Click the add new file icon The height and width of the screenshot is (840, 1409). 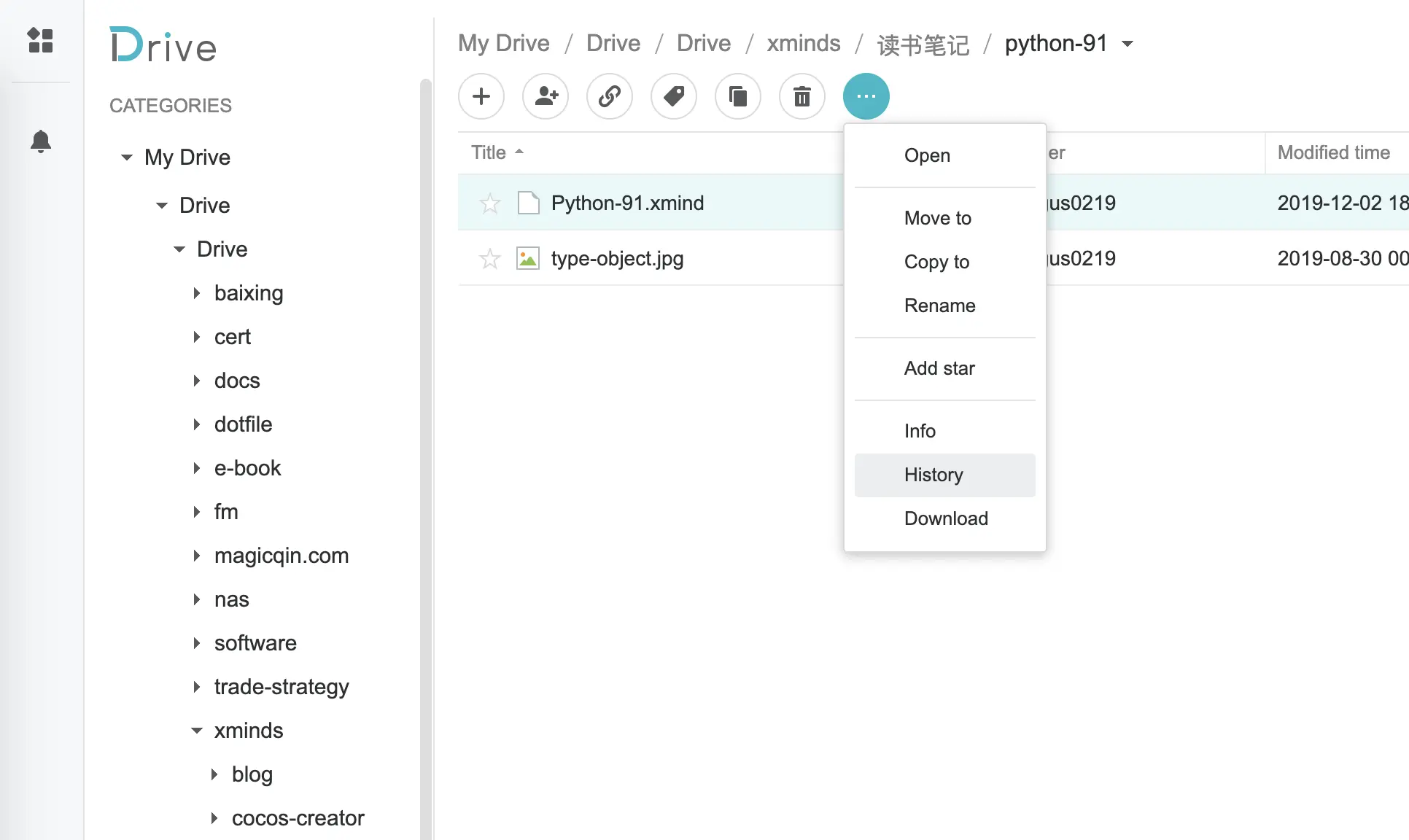click(x=480, y=96)
